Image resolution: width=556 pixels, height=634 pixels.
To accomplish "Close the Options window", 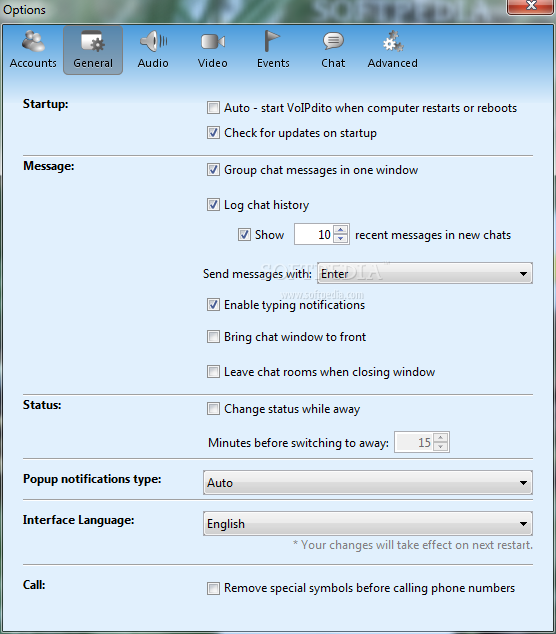I will pos(531,6).
